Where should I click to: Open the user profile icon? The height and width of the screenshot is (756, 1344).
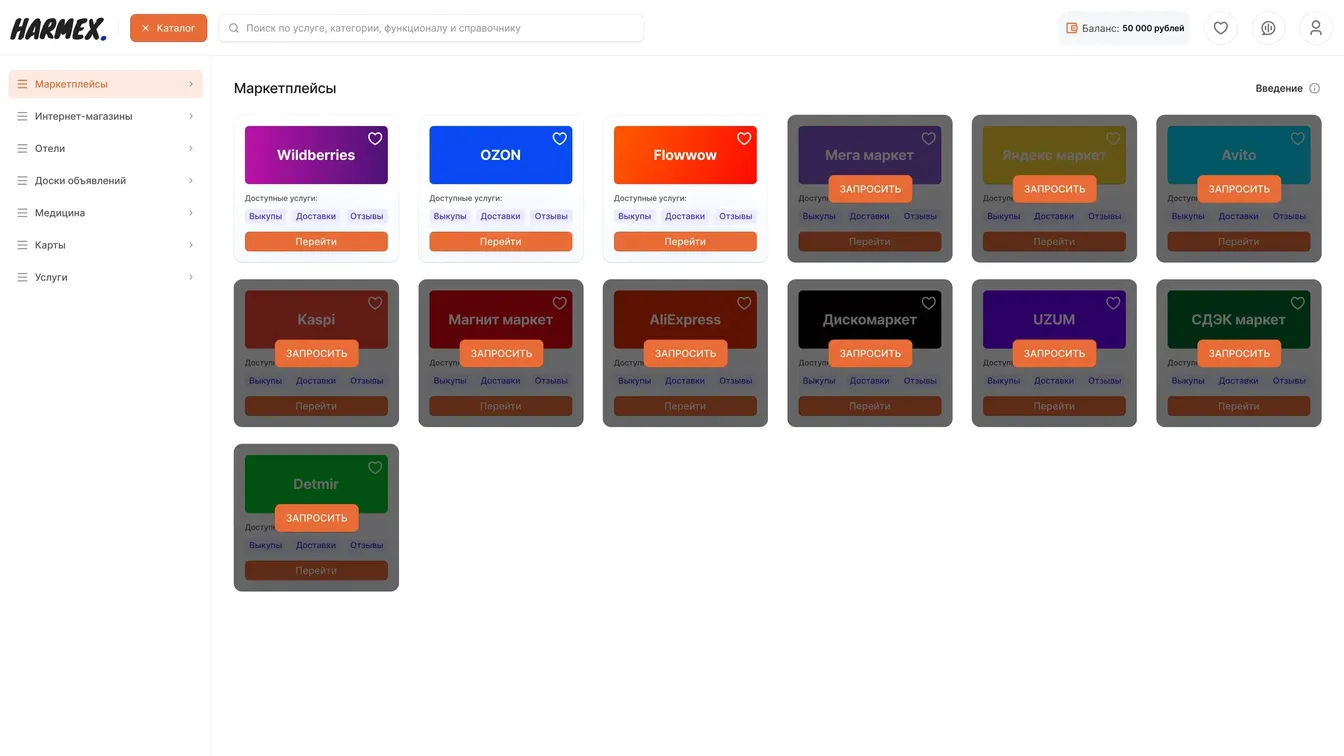[1316, 28]
